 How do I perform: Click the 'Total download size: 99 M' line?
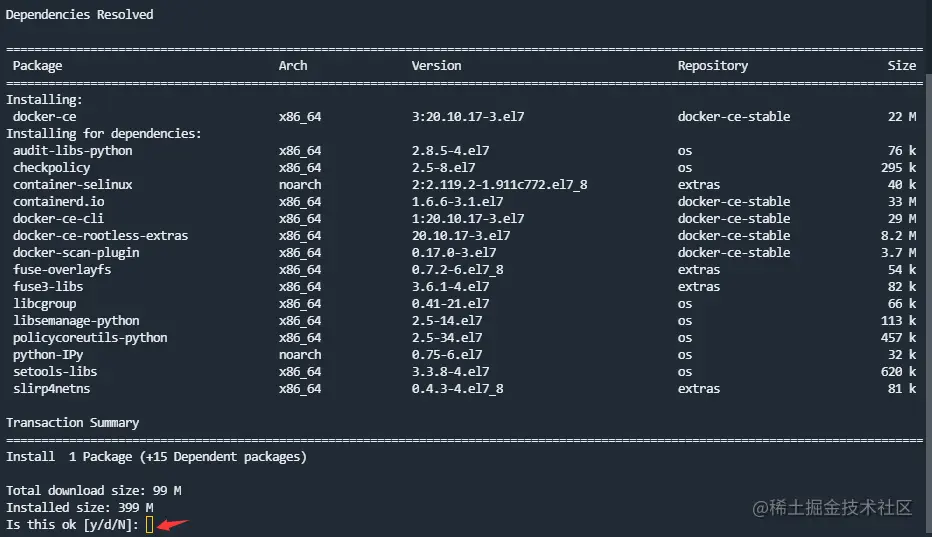point(93,491)
